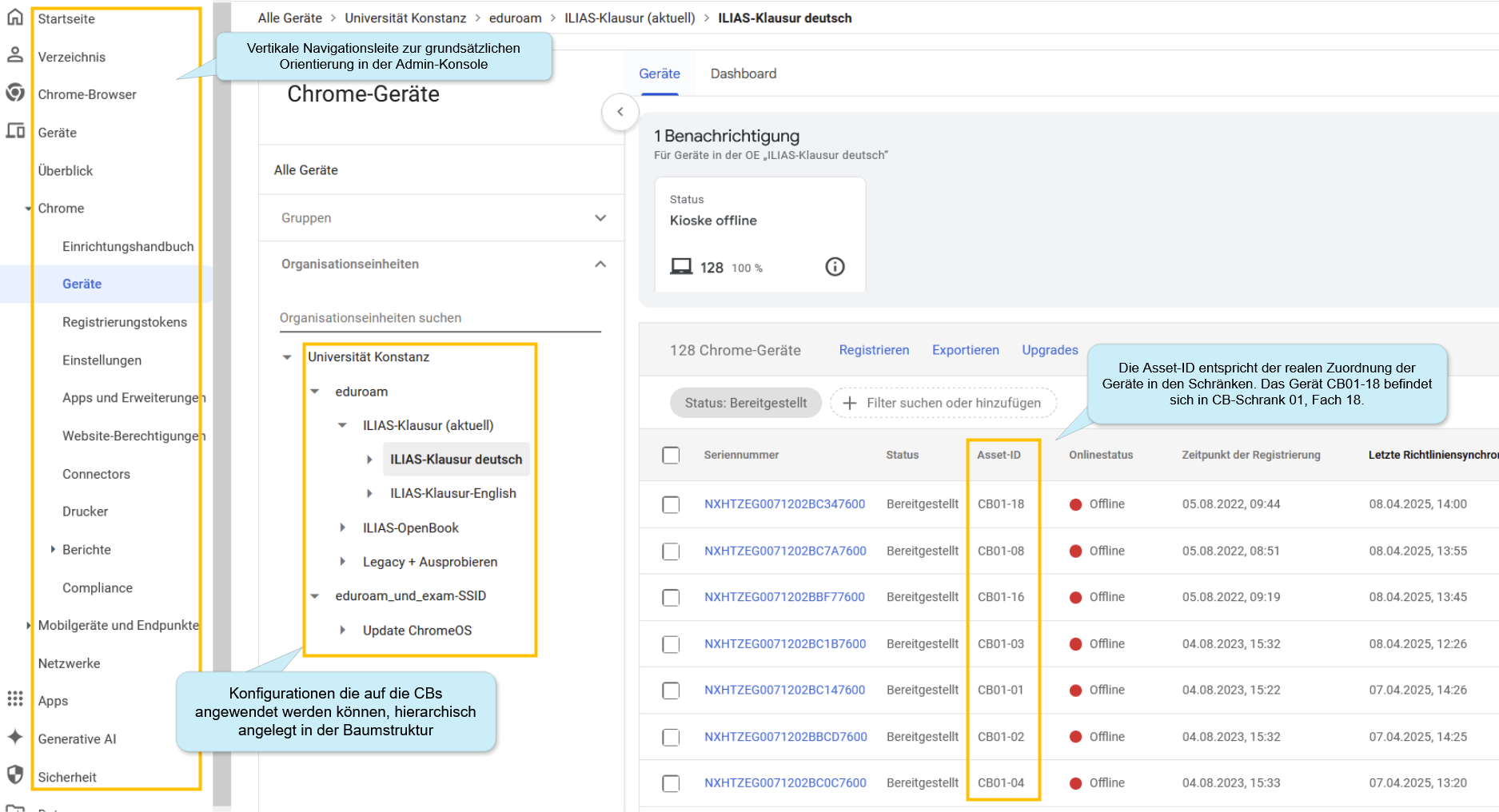Select ILIAS-Klausur-English tree item

pyautogui.click(x=453, y=494)
